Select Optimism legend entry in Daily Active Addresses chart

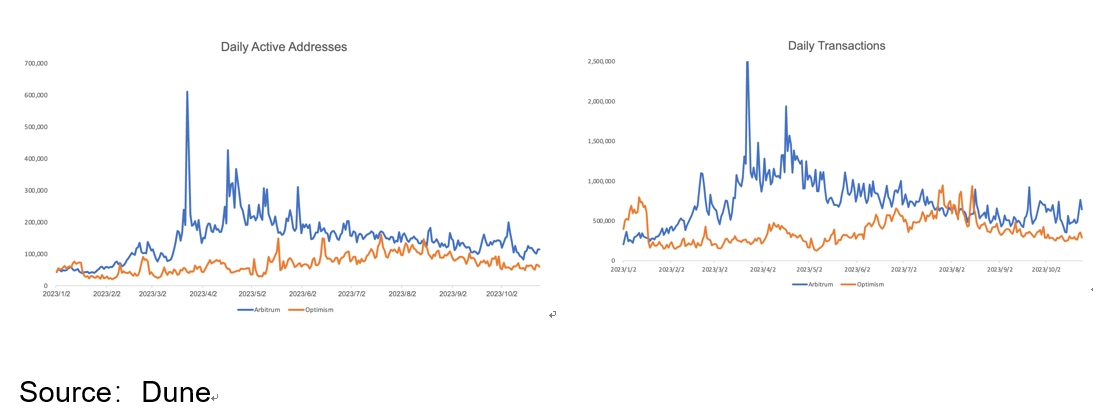coord(313,310)
